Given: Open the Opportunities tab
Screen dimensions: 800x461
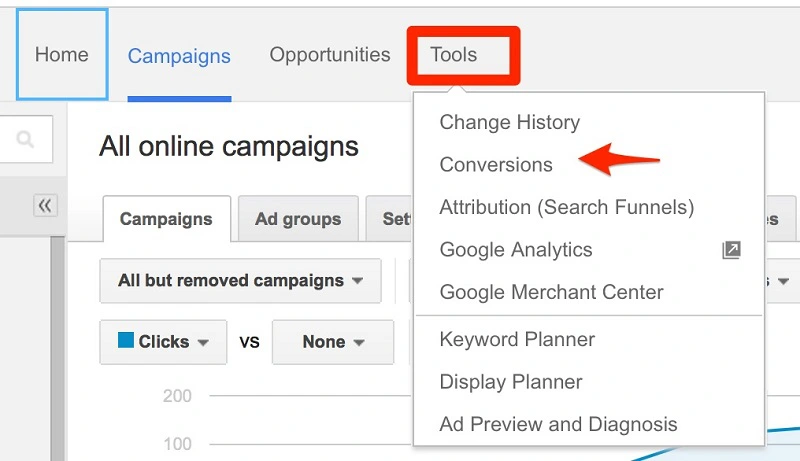Looking at the screenshot, I should [330, 55].
